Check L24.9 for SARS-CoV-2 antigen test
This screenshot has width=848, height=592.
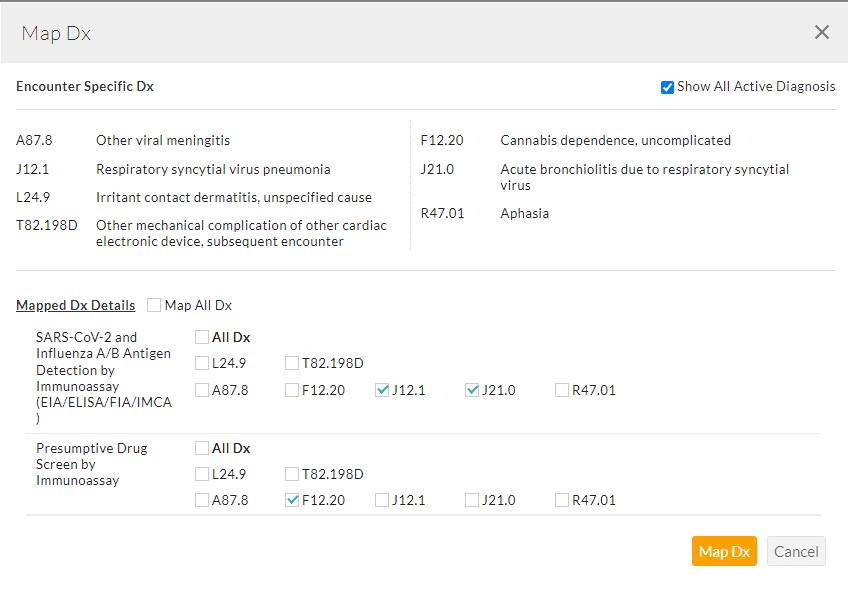tap(202, 364)
